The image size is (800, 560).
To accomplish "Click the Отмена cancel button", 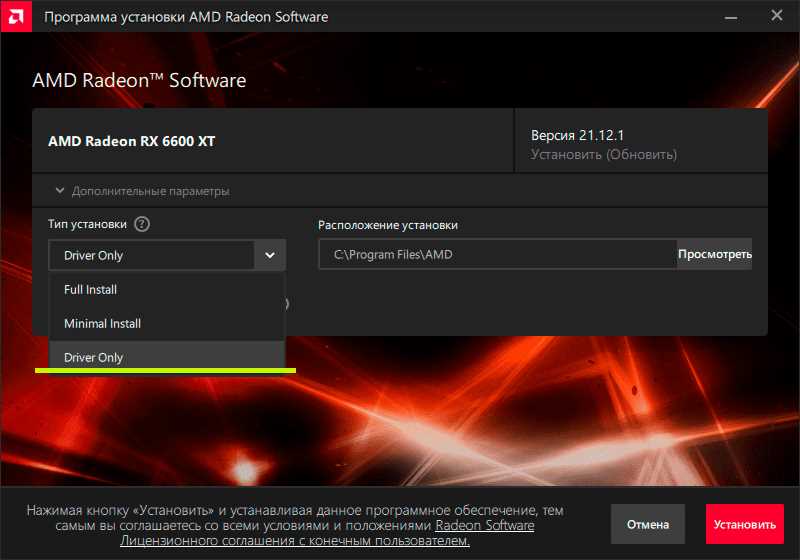I will pyautogui.click(x=647, y=524).
